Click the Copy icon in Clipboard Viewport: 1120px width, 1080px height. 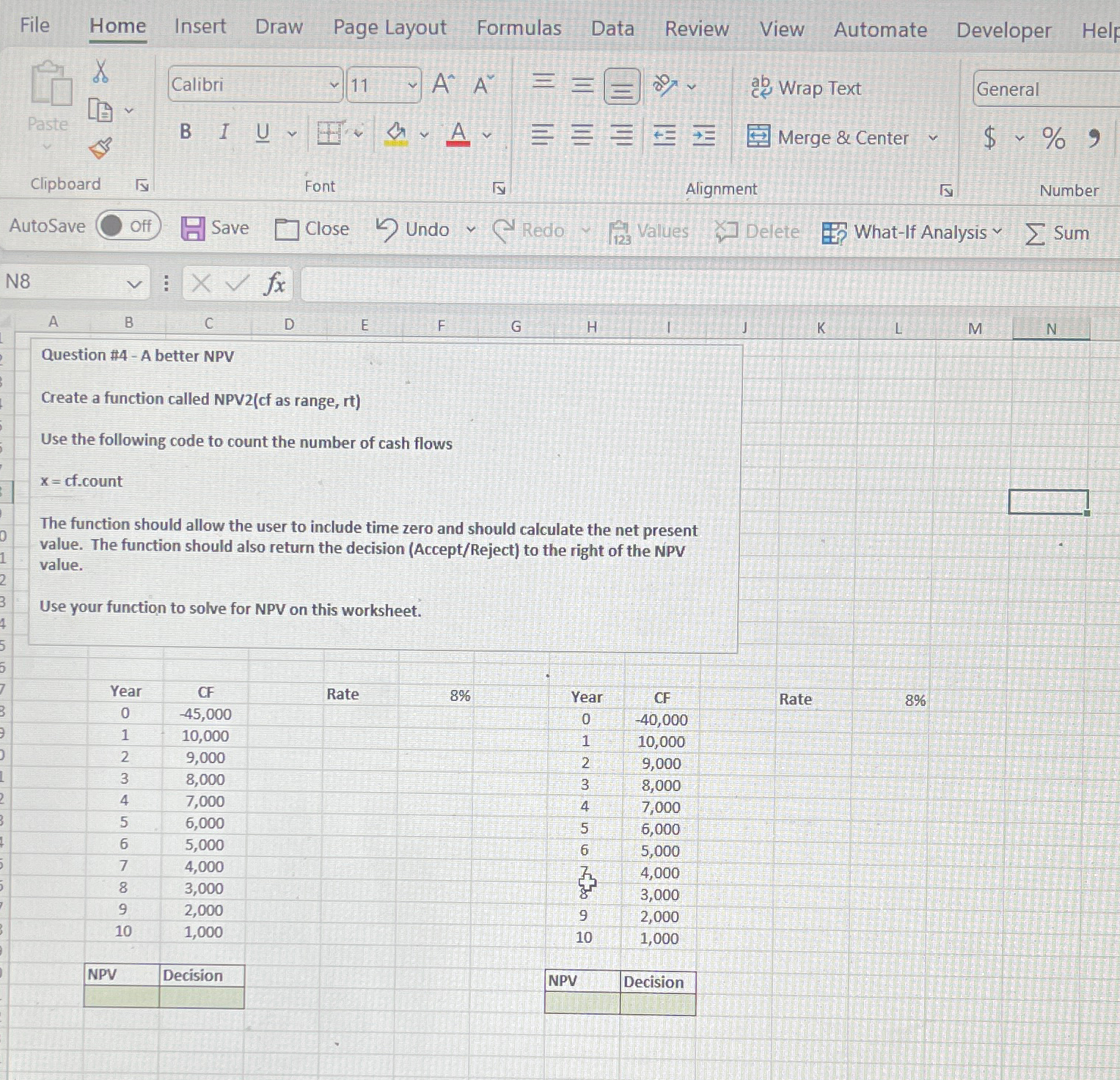100,110
